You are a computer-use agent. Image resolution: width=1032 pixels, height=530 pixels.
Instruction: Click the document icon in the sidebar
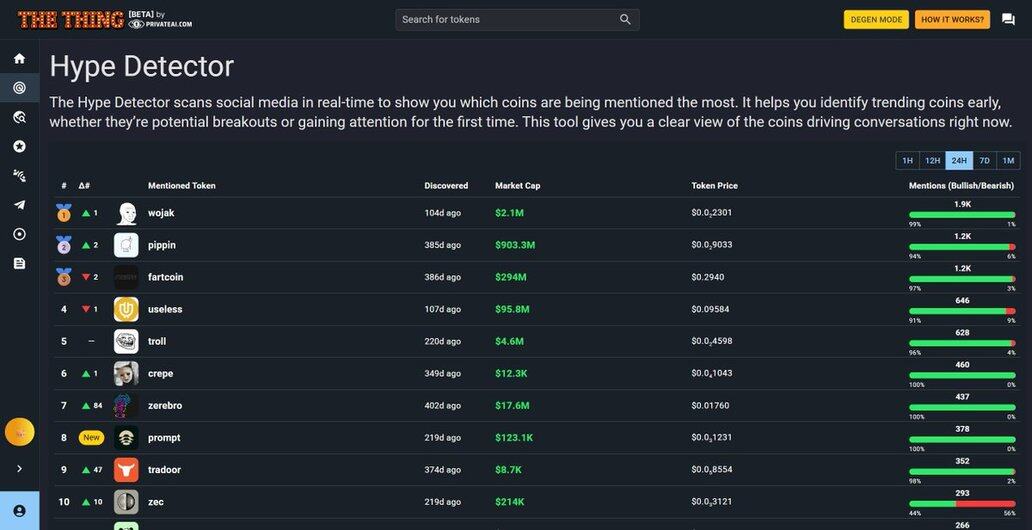[x=19, y=263]
